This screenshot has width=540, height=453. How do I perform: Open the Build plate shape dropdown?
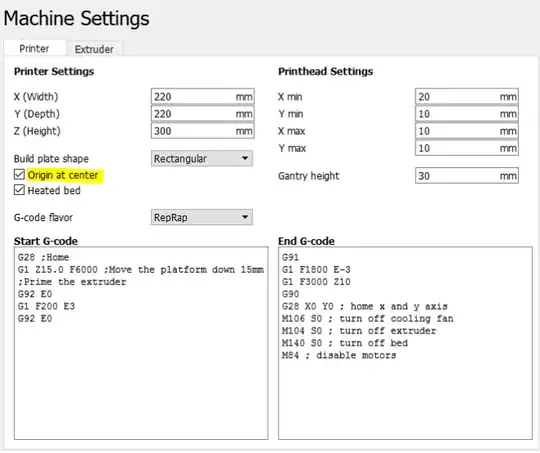(201, 158)
